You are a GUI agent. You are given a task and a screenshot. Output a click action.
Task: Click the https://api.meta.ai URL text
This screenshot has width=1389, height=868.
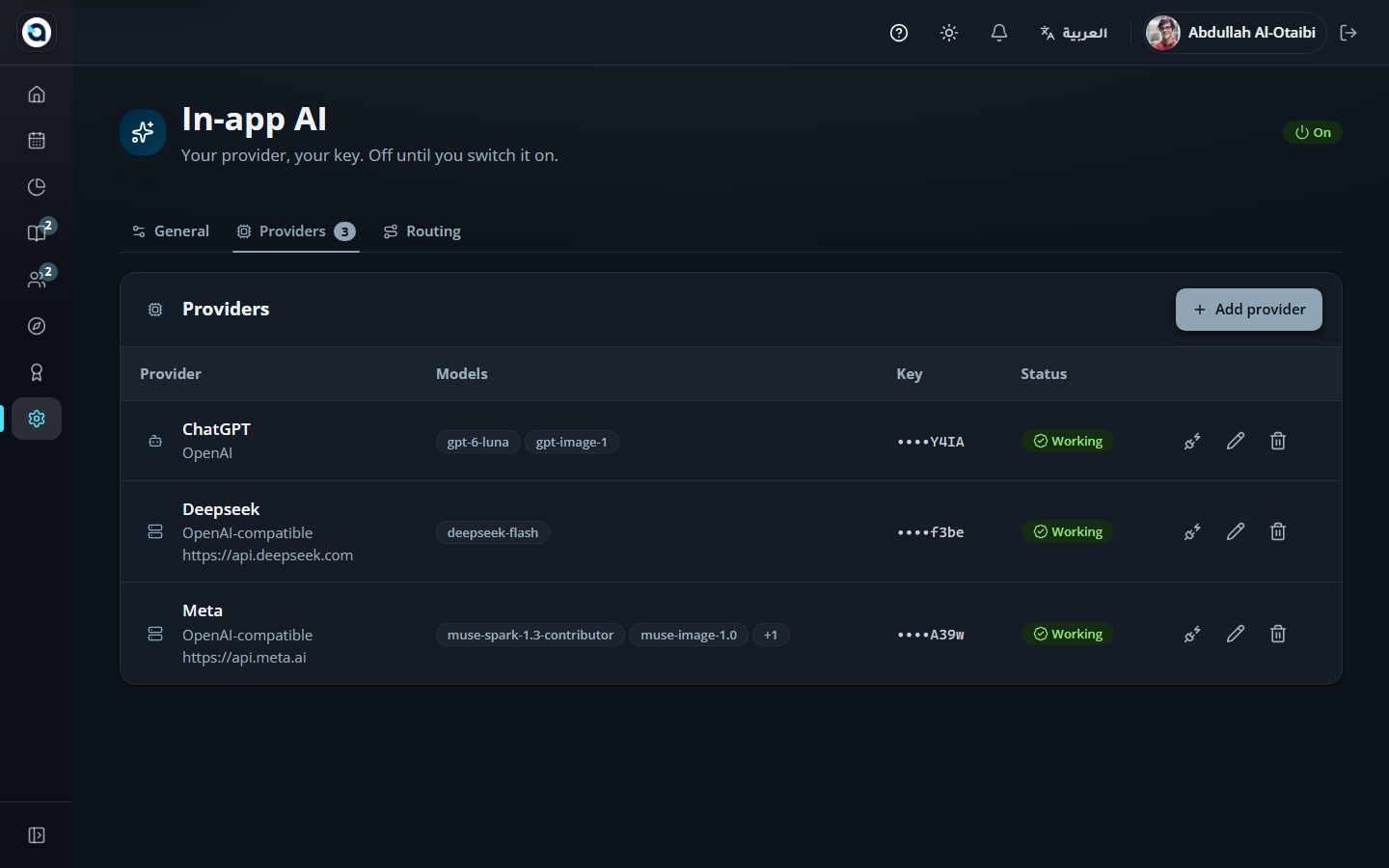[x=244, y=658]
